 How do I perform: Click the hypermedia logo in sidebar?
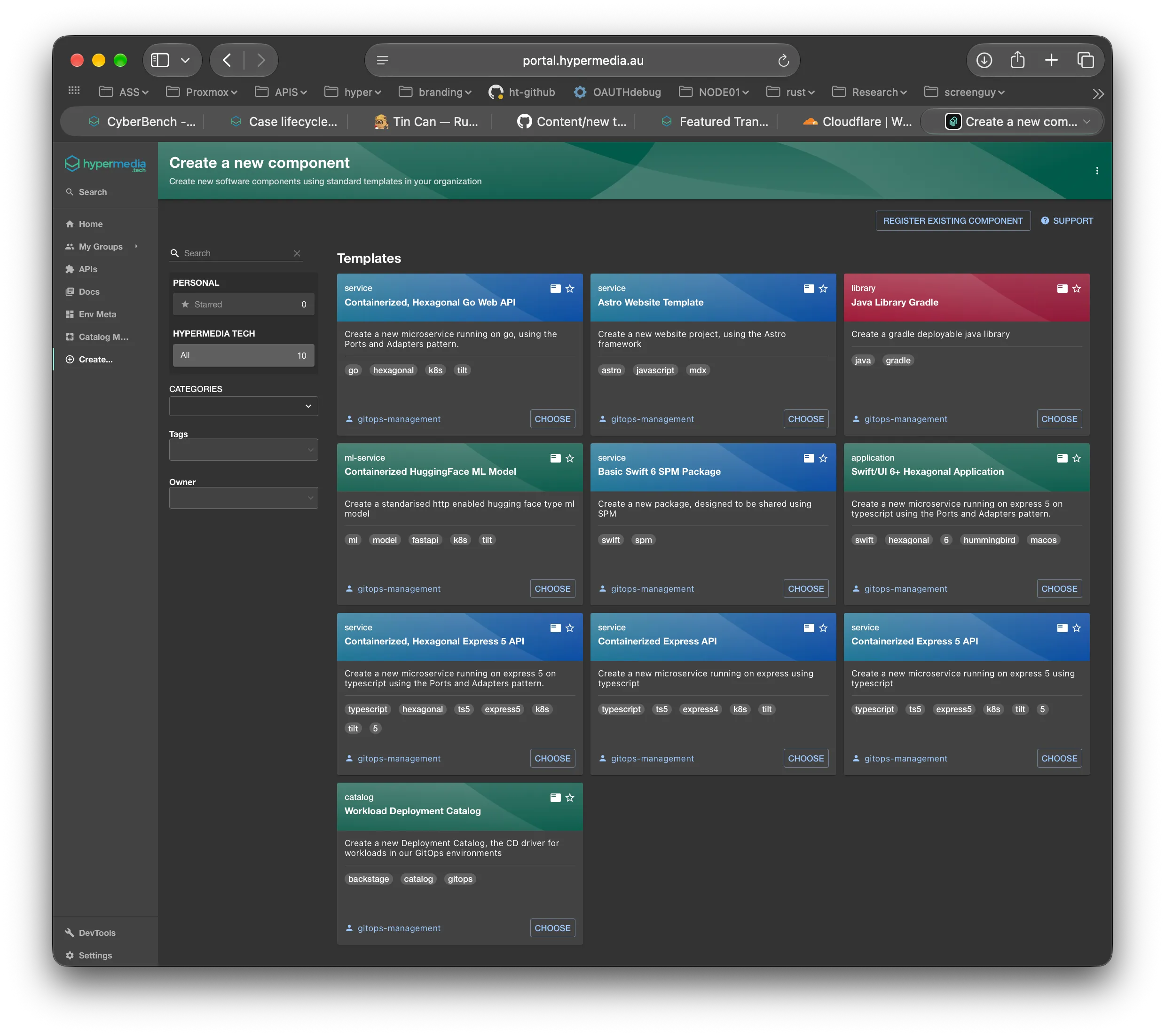tap(105, 164)
